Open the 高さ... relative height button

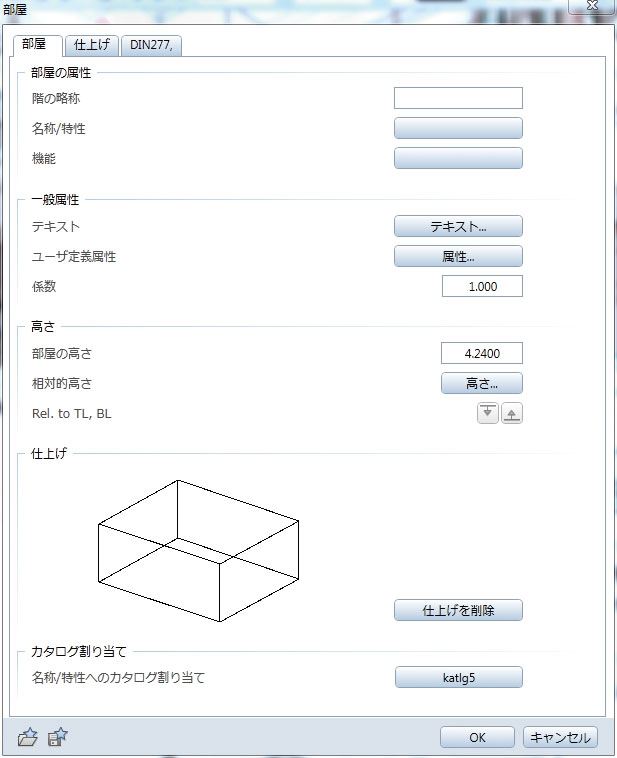tap(482, 383)
